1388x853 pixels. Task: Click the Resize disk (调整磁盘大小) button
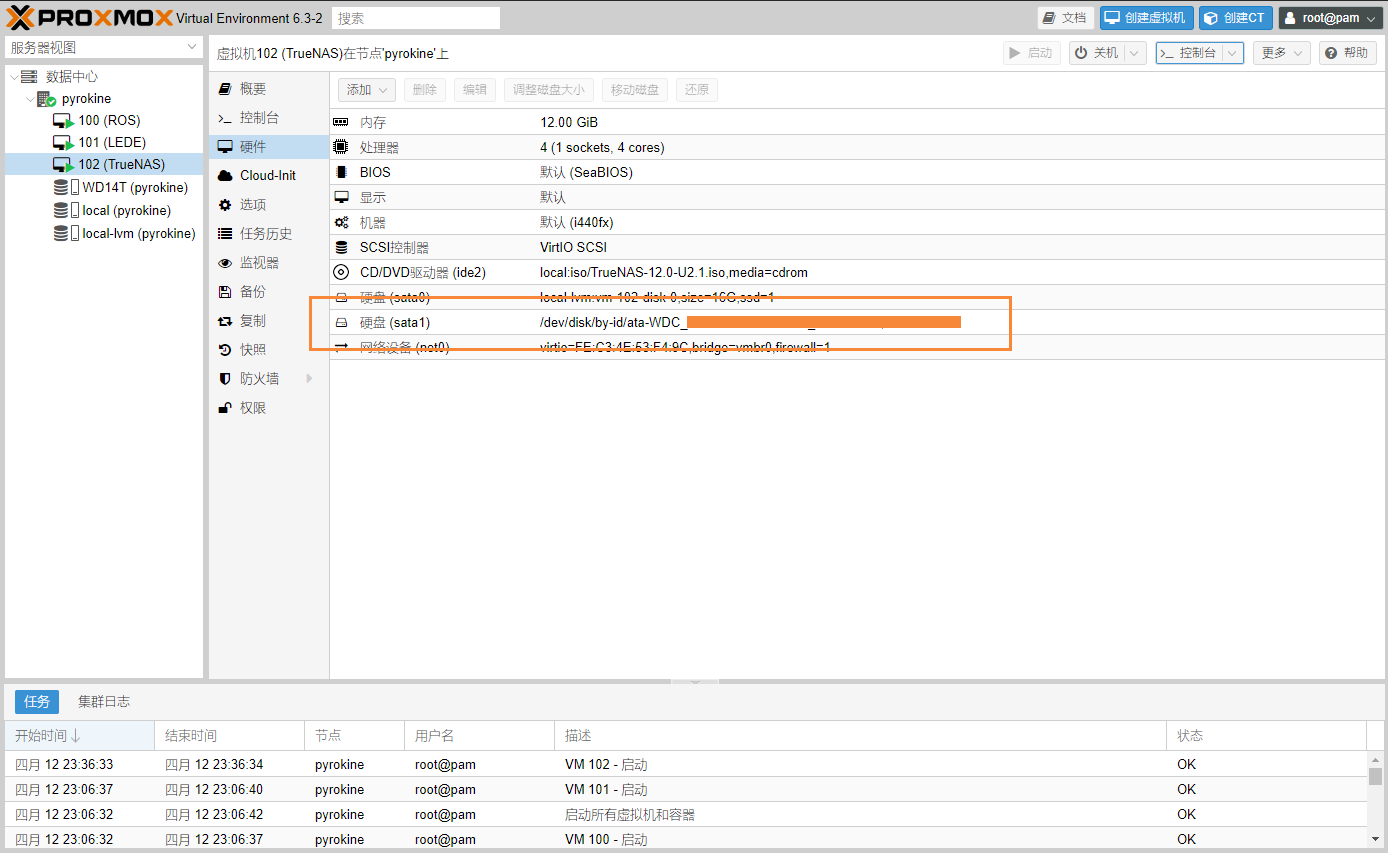pyautogui.click(x=548, y=90)
